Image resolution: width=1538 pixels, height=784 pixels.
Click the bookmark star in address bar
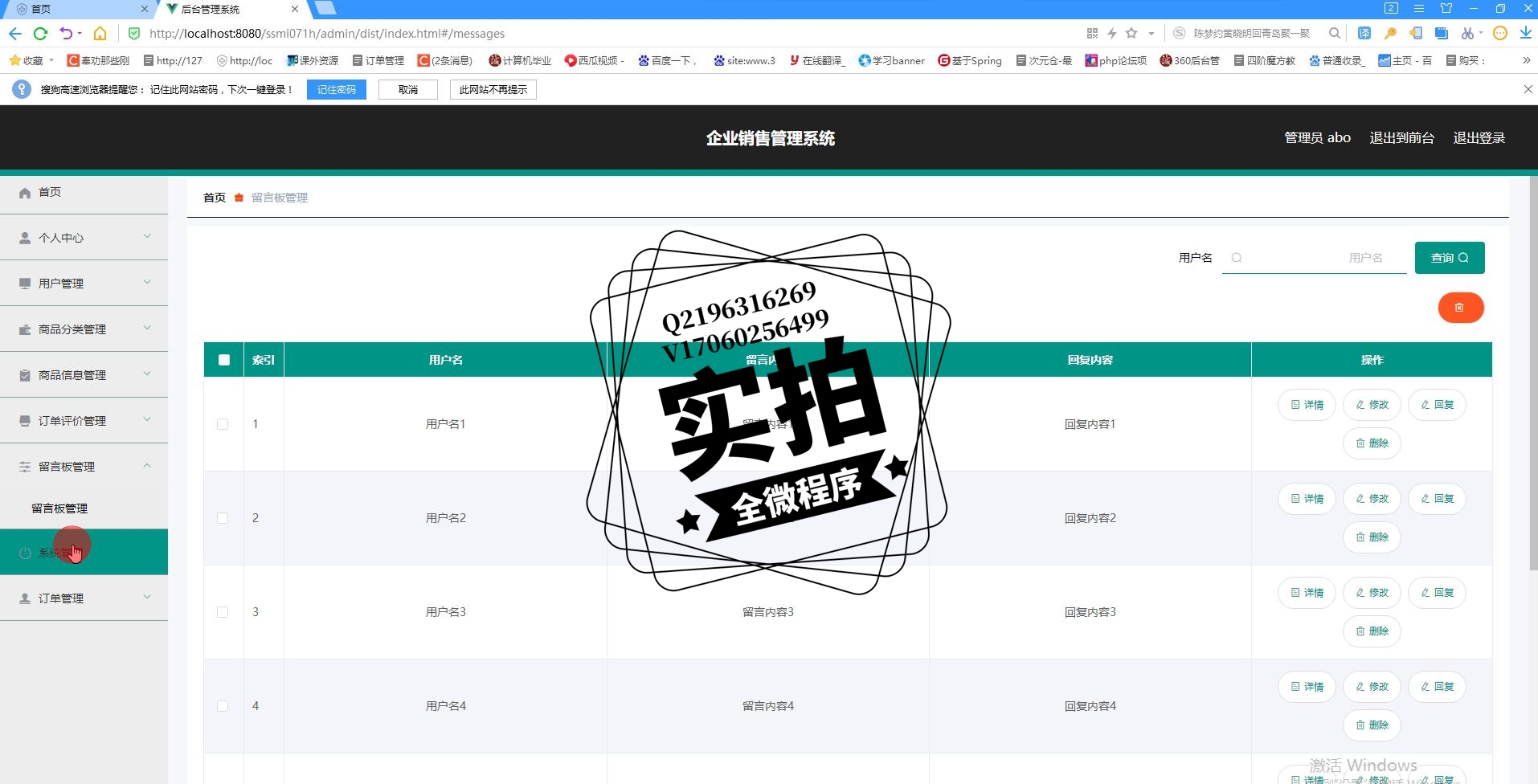[x=1131, y=34]
